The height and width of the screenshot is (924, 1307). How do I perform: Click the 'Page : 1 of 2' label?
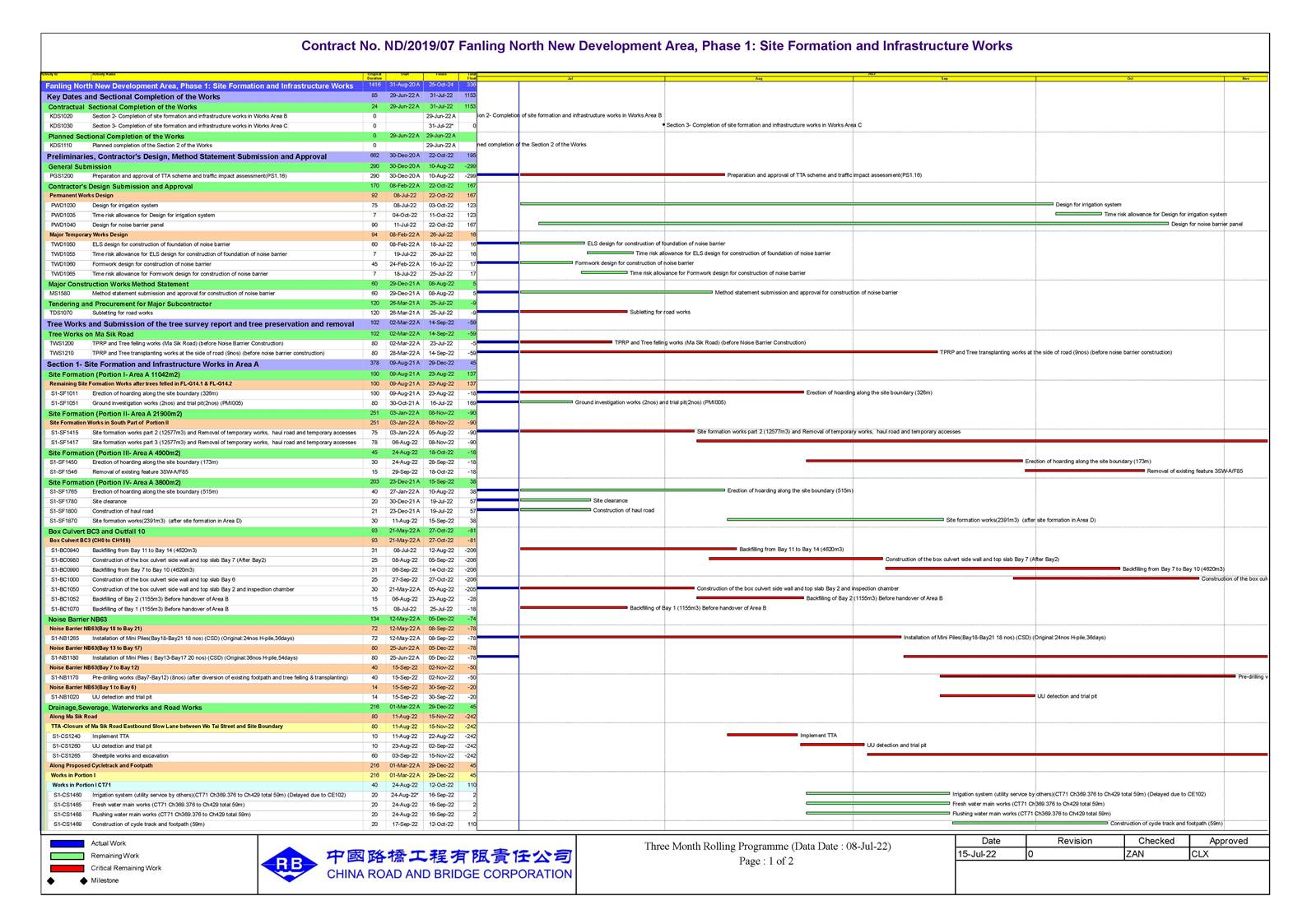766,861
